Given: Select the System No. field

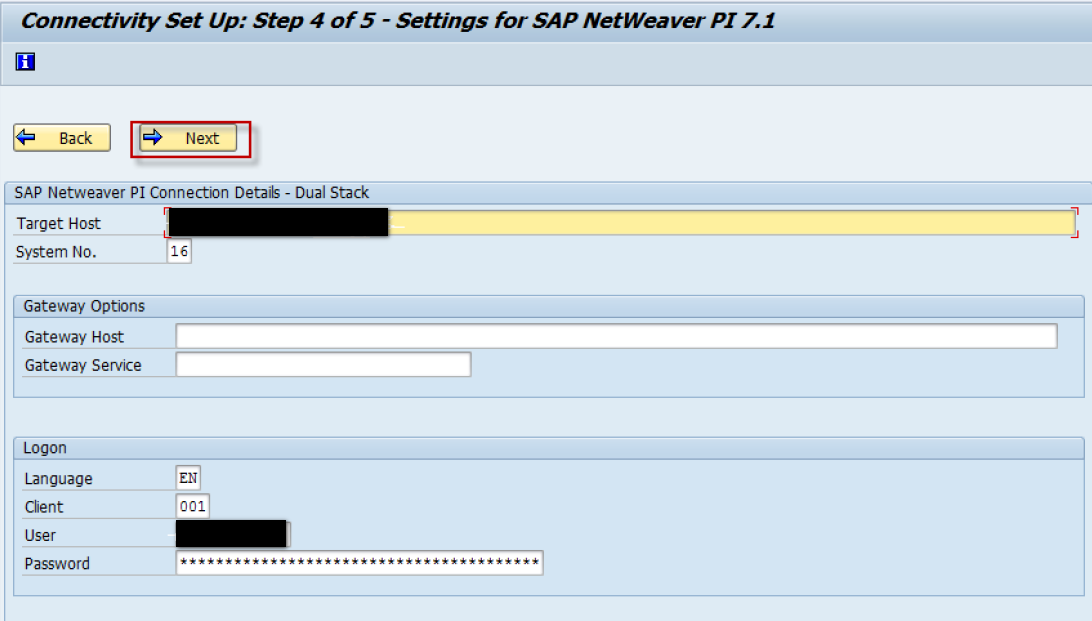Looking at the screenshot, I should coord(179,251).
